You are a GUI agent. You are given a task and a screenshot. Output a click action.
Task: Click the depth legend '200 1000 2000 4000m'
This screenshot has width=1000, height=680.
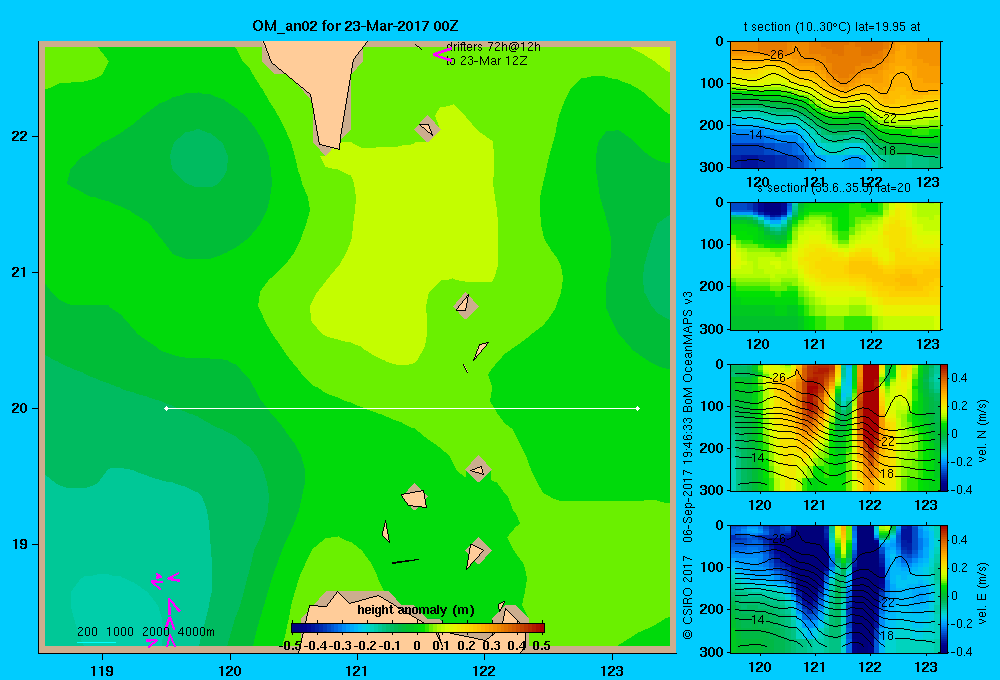tap(145, 632)
